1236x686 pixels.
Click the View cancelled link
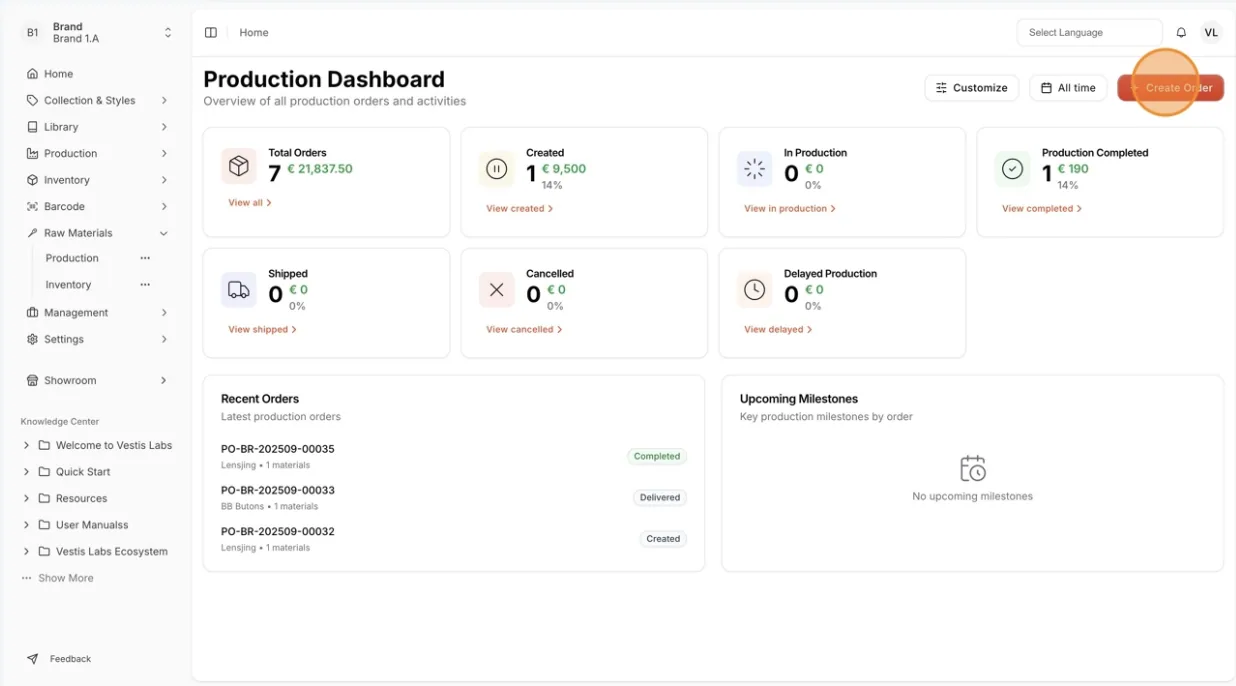coord(524,330)
